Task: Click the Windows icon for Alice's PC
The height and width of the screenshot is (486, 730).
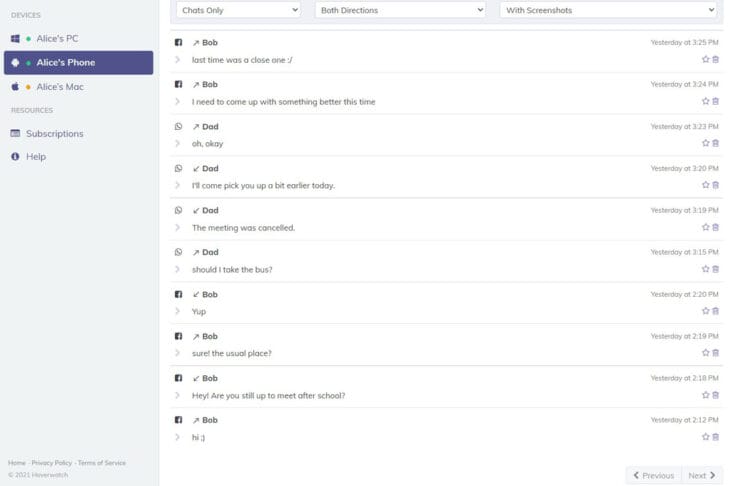Action: (x=15, y=39)
